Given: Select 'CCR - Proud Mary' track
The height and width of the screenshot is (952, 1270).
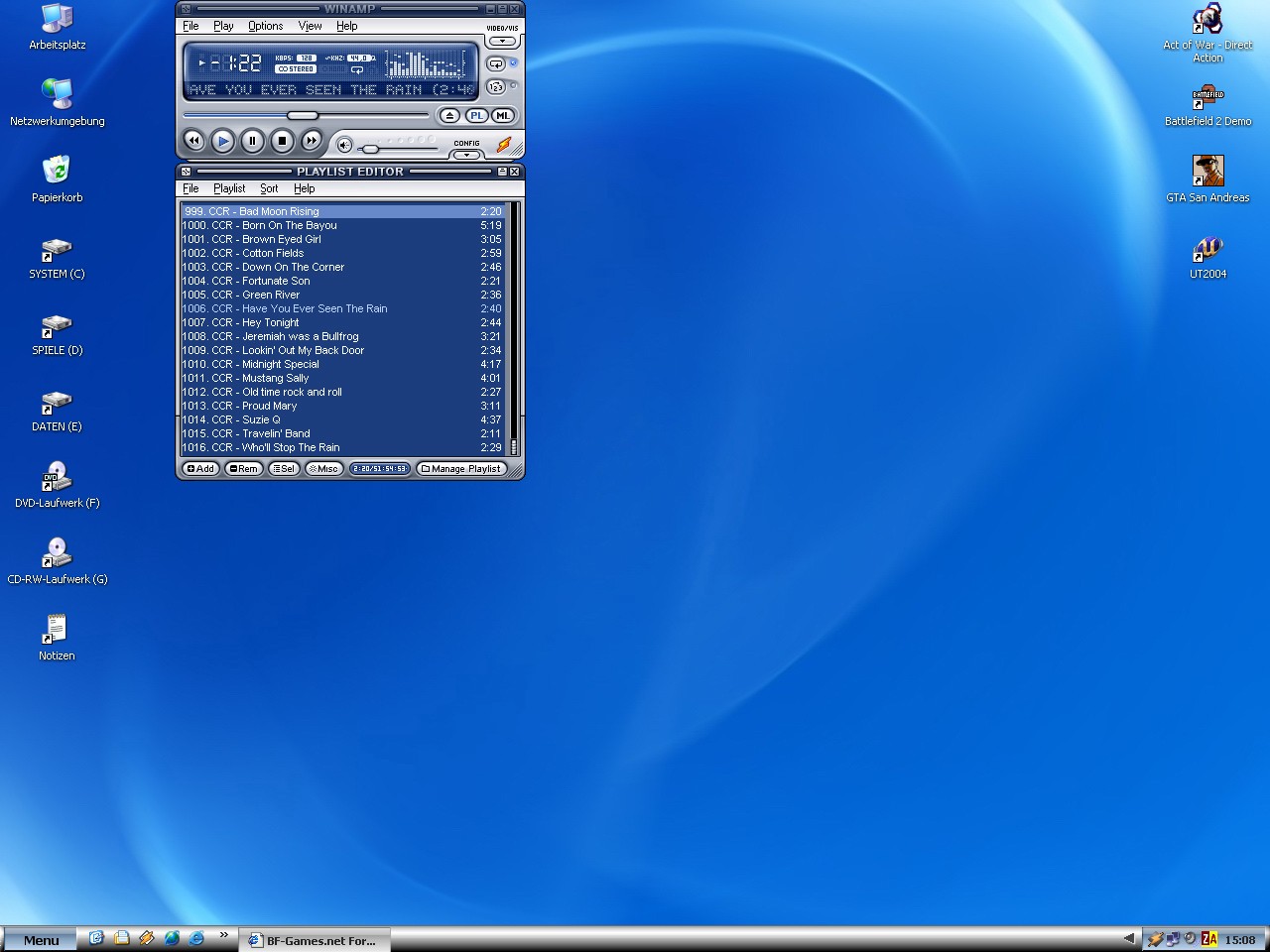Looking at the screenshot, I should coord(343,406).
